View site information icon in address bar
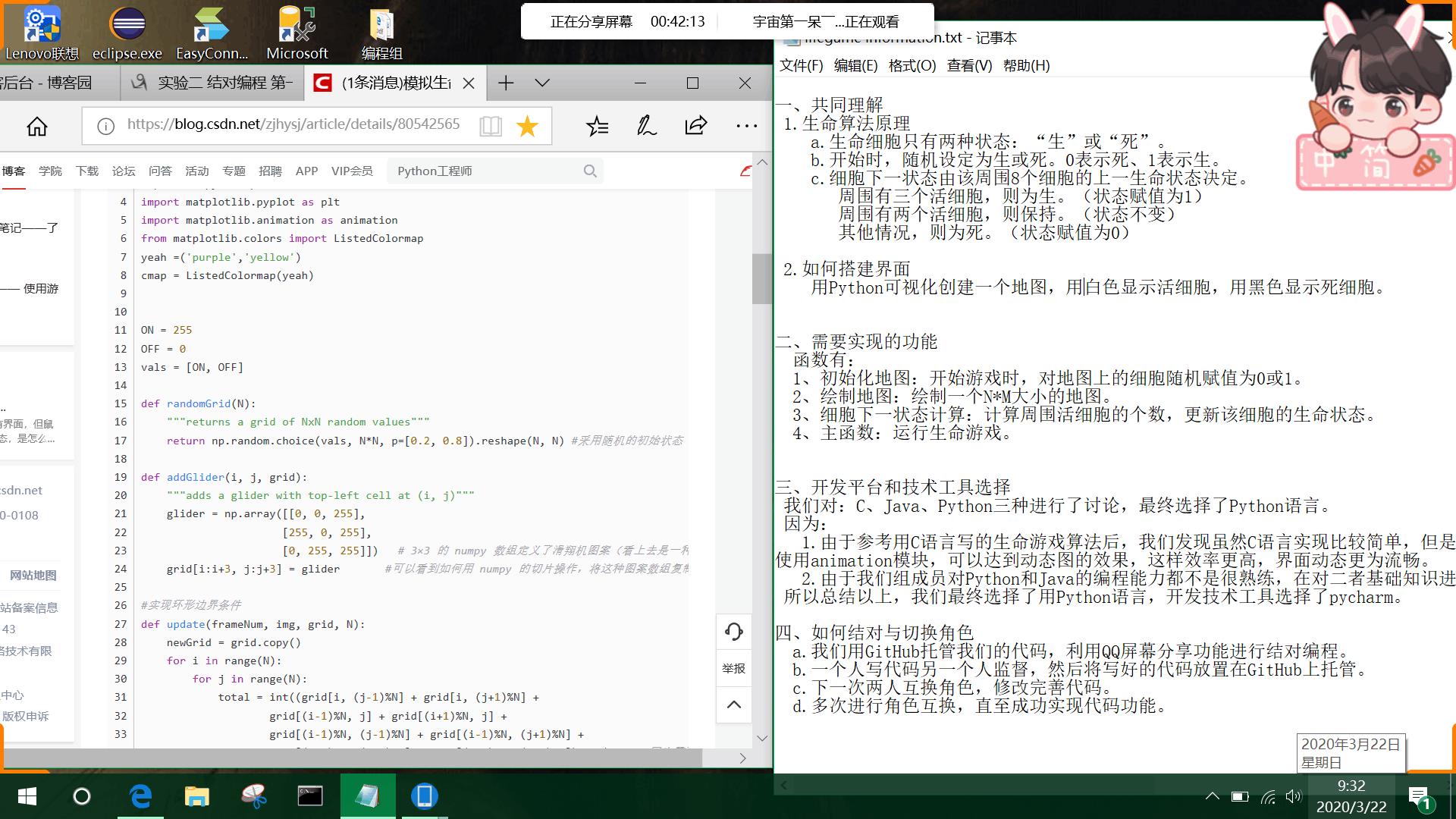 106,126
